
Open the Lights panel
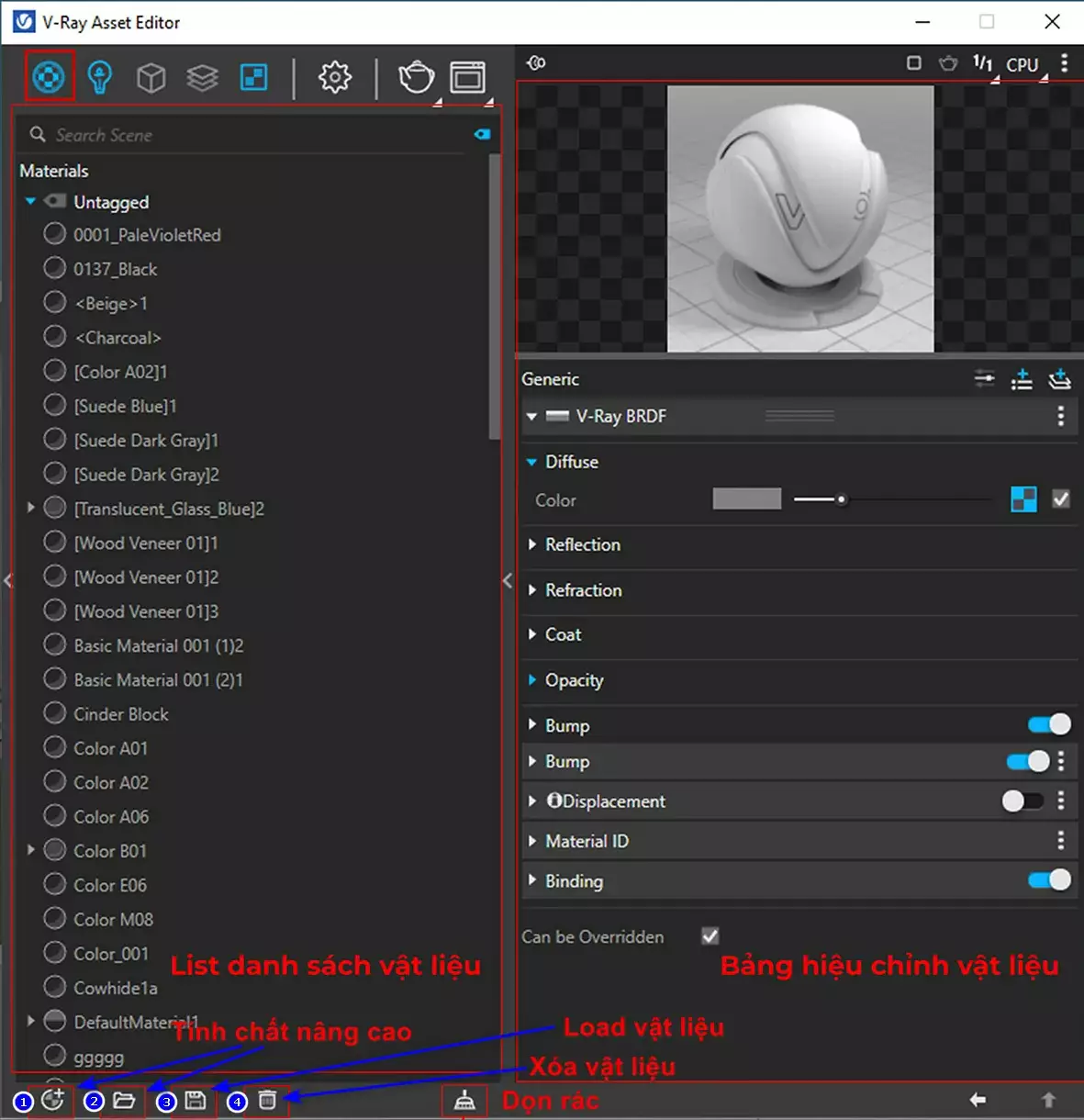tap(99, 77)
